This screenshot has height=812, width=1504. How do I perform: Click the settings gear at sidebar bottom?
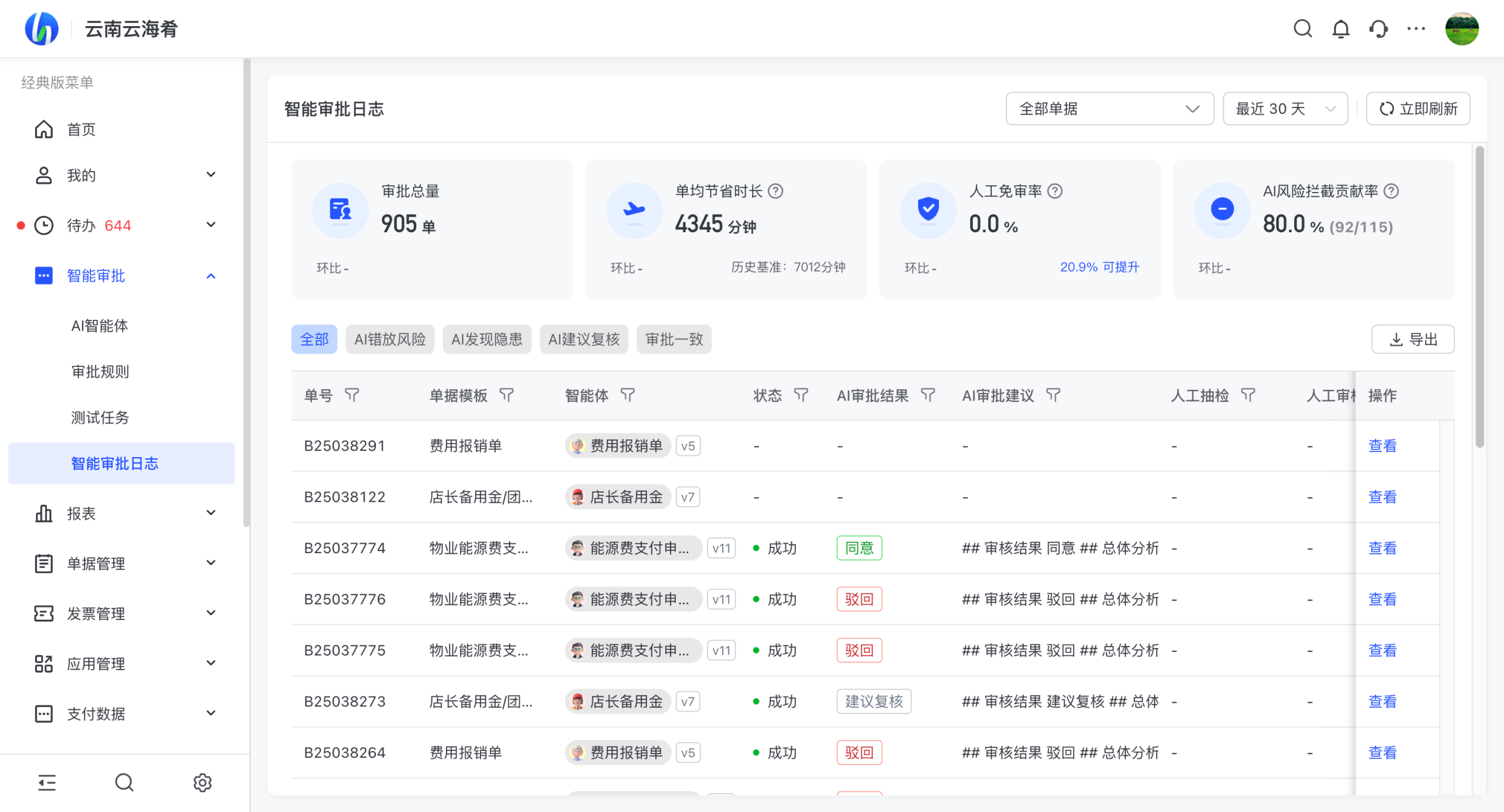[x=202, y=782]
